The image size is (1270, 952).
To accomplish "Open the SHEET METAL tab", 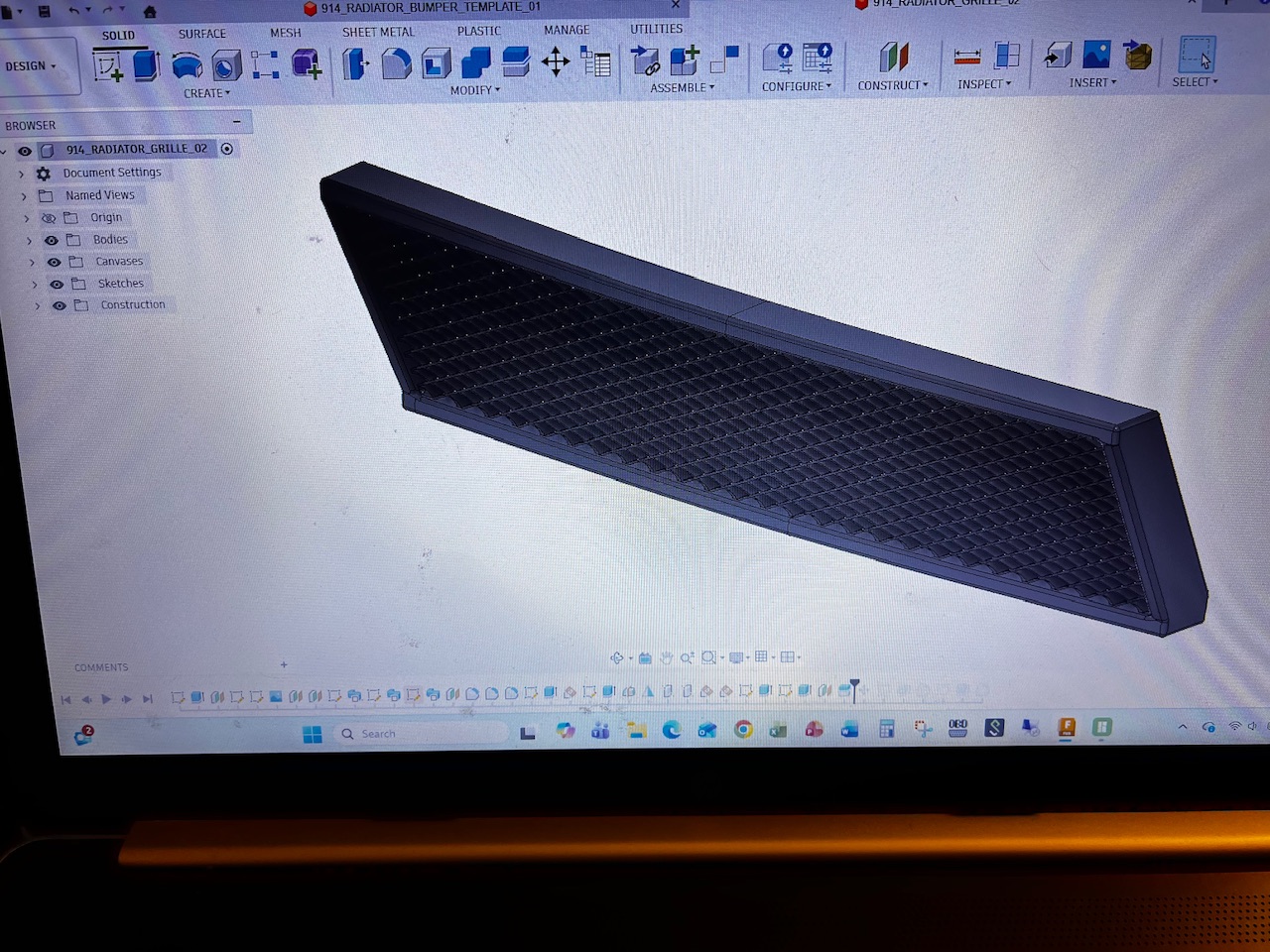I will click(378, 32).
